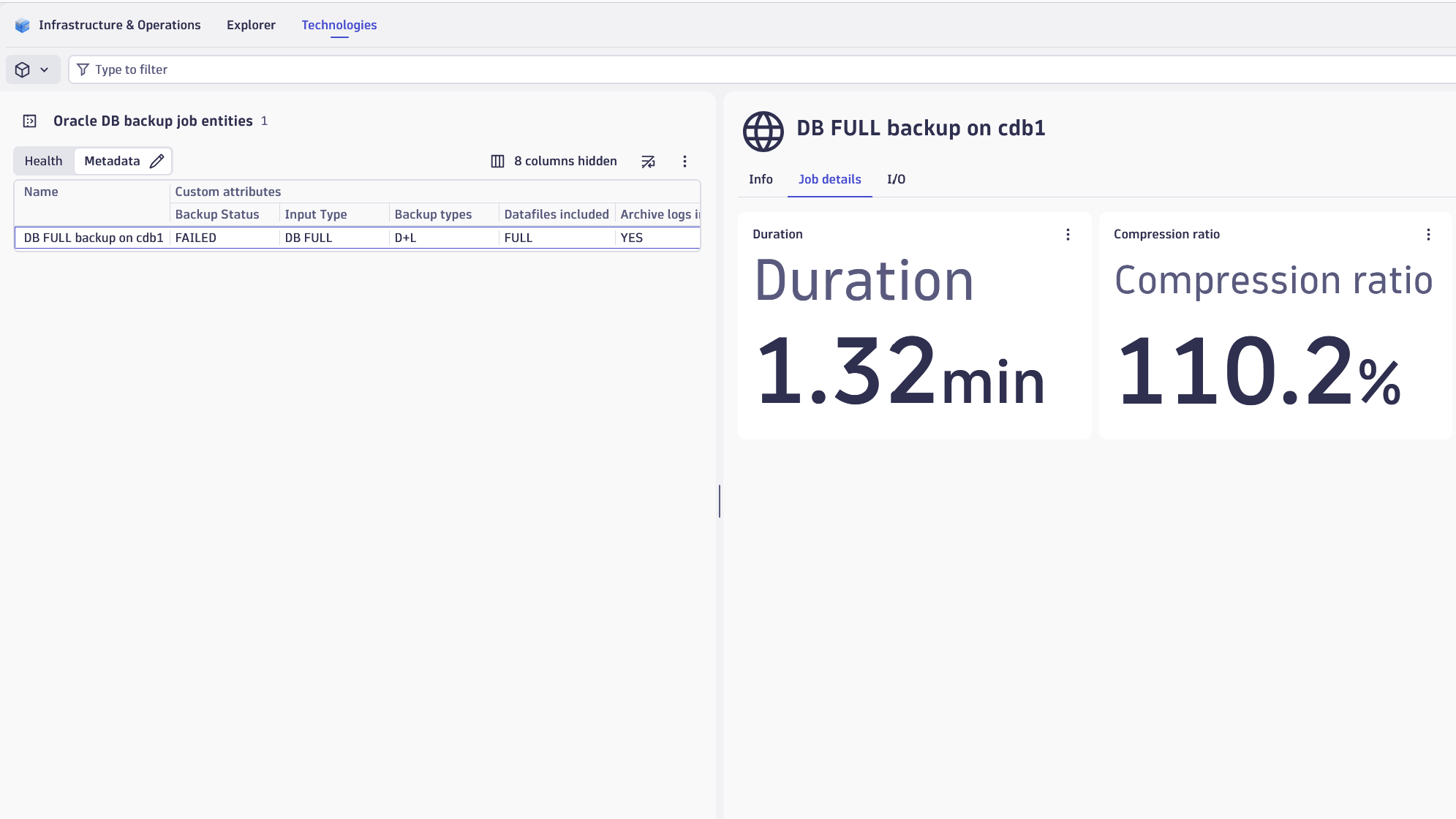Switch to the Info tab
The width and height of the screenshot is (1456, 819).
pos(761,179)
